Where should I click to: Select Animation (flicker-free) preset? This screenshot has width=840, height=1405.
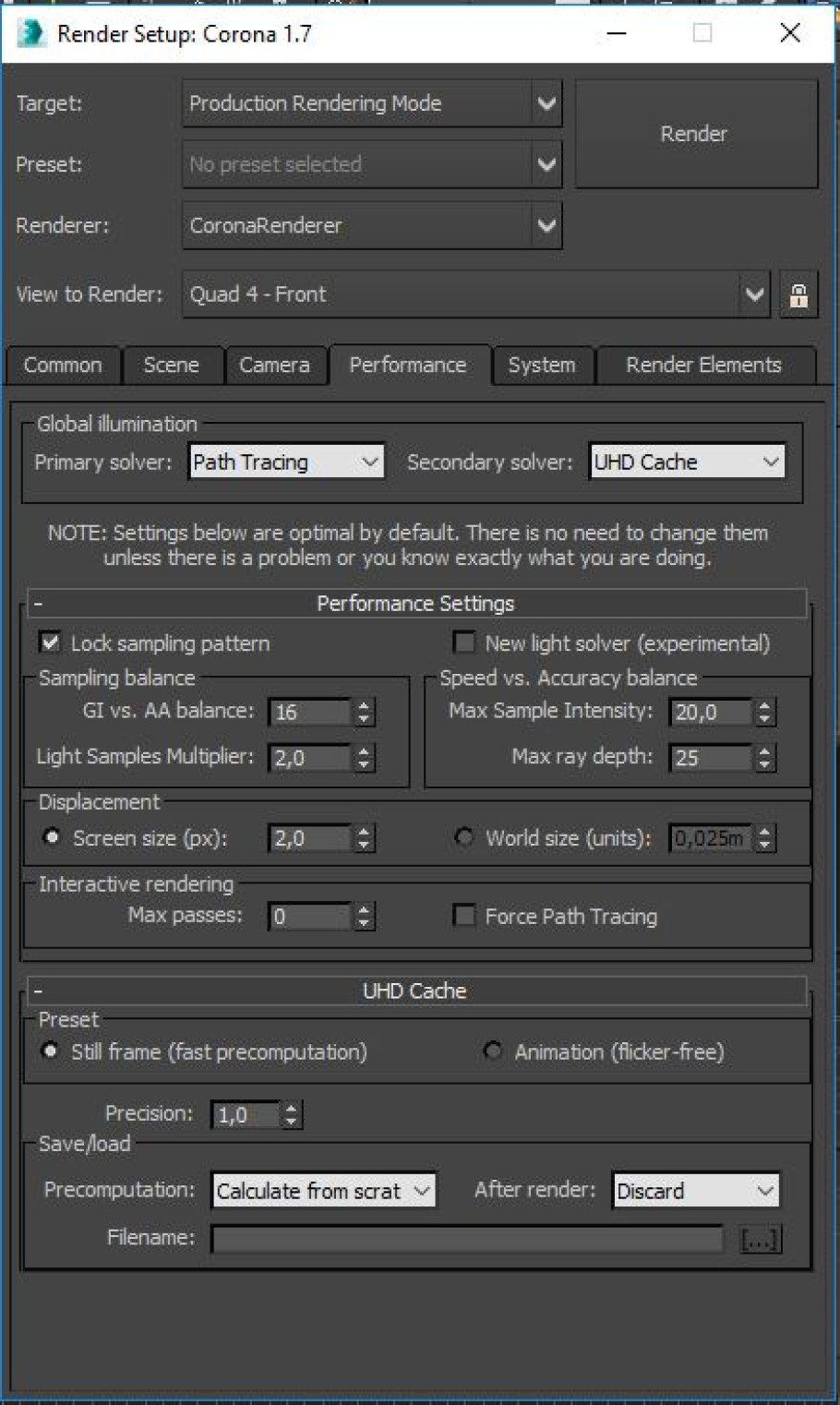tap(493, 1051)
